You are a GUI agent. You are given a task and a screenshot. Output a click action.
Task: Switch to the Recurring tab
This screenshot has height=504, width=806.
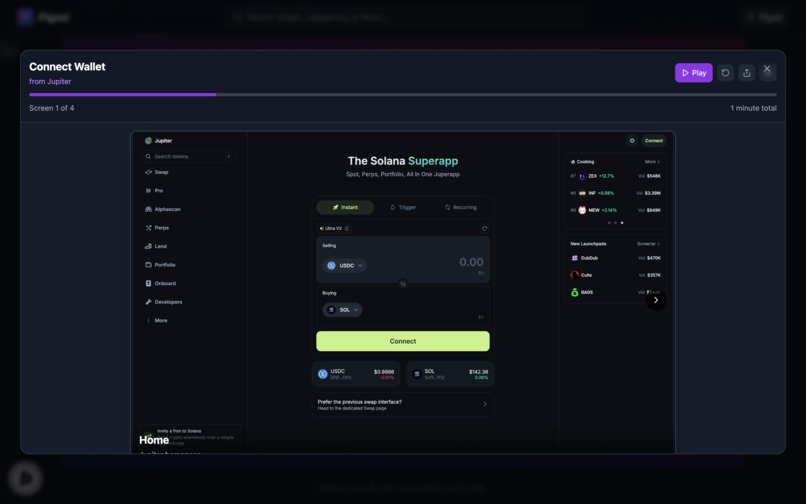pos(461,207)
